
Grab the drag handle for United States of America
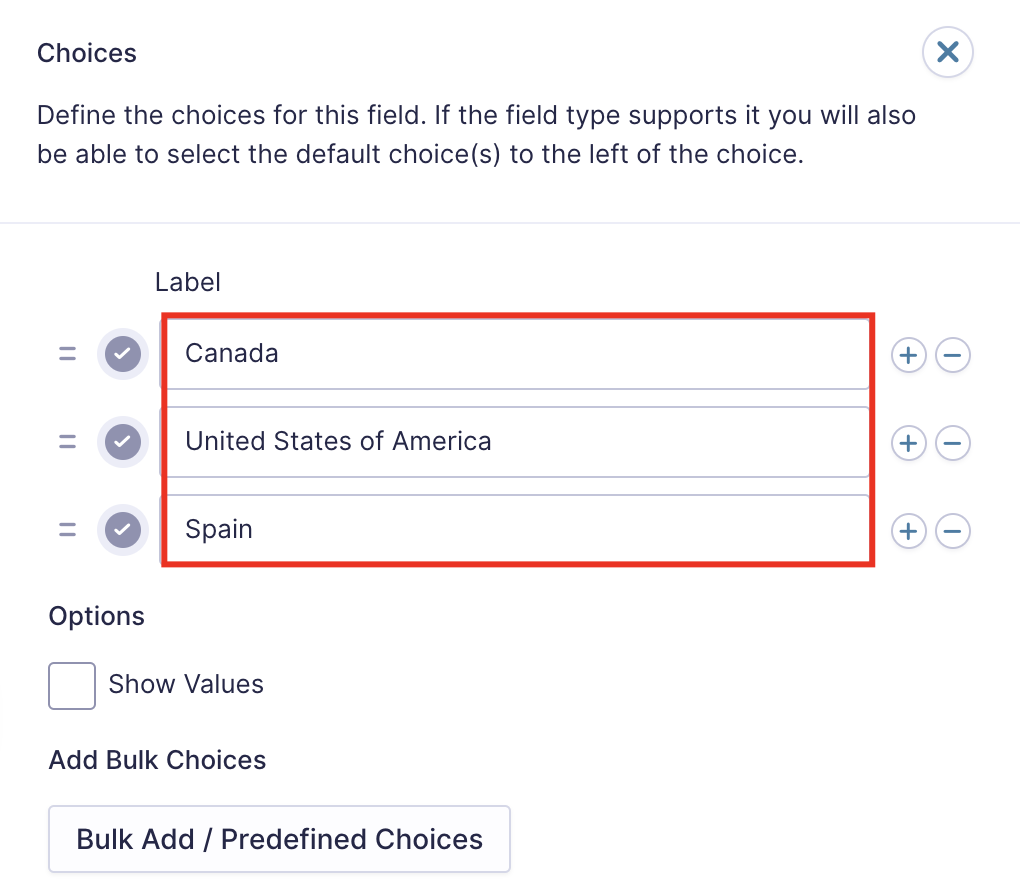click(67, 442)
